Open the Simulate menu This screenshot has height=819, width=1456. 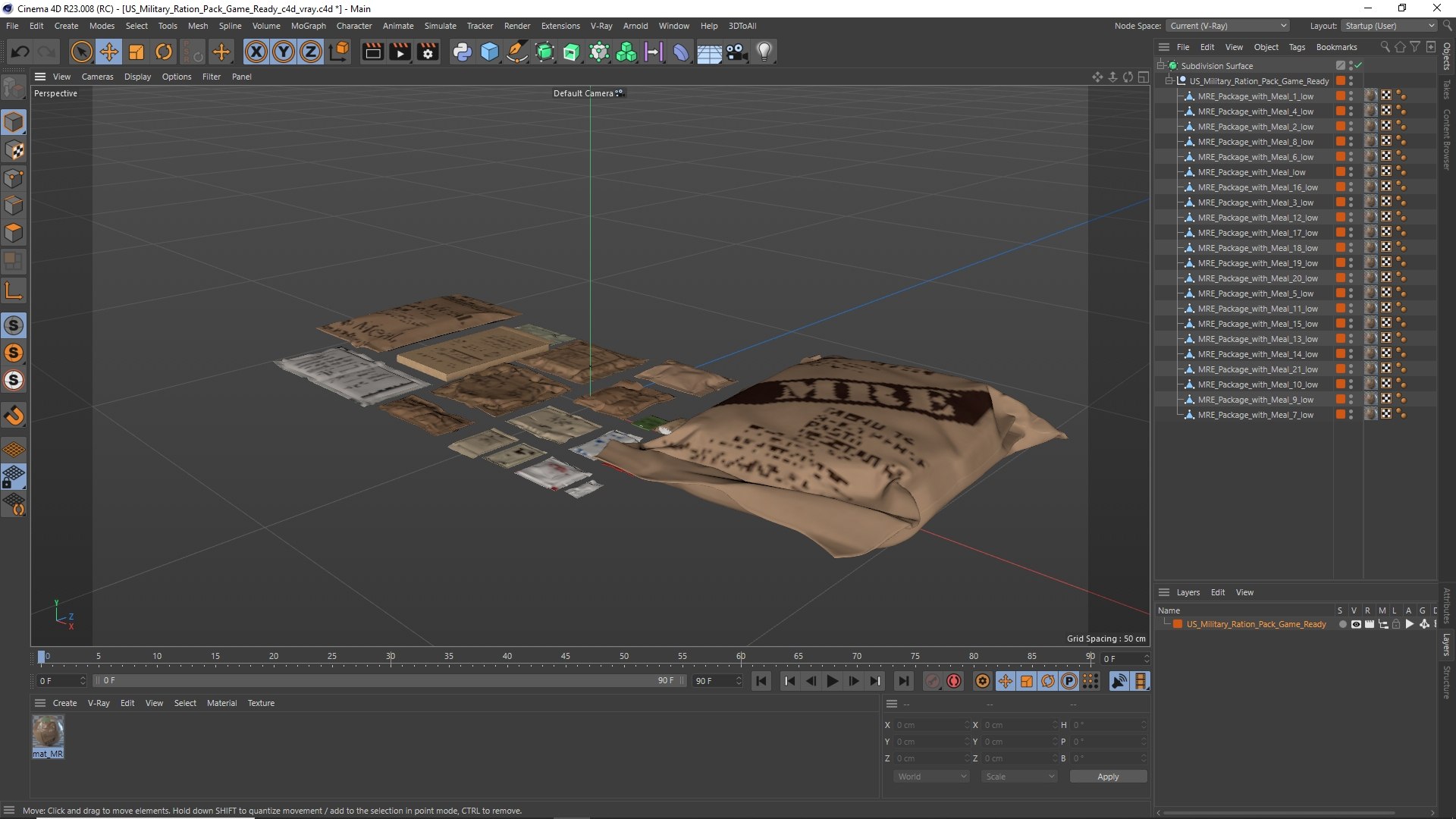pos(440,26)
